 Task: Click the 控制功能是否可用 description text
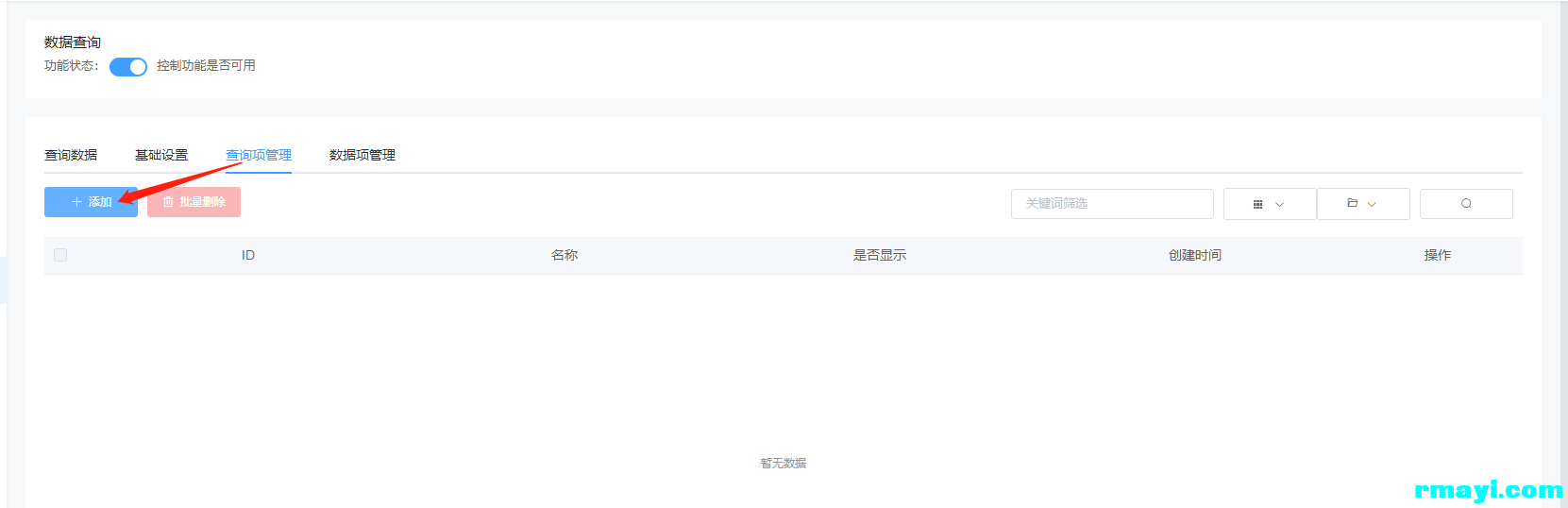(206, 65)
